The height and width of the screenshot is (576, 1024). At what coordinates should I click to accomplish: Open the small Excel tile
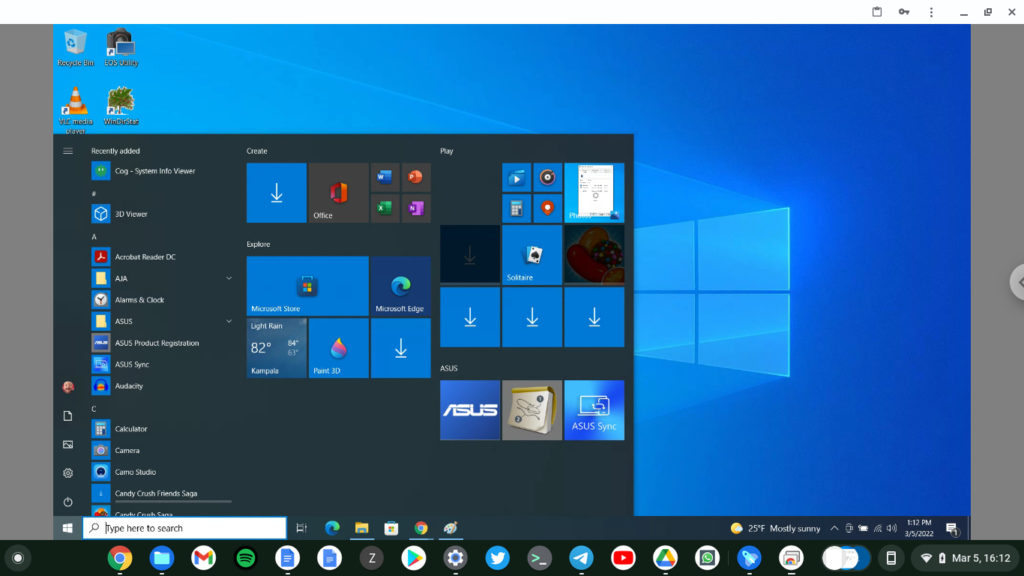tap(385, 208)
